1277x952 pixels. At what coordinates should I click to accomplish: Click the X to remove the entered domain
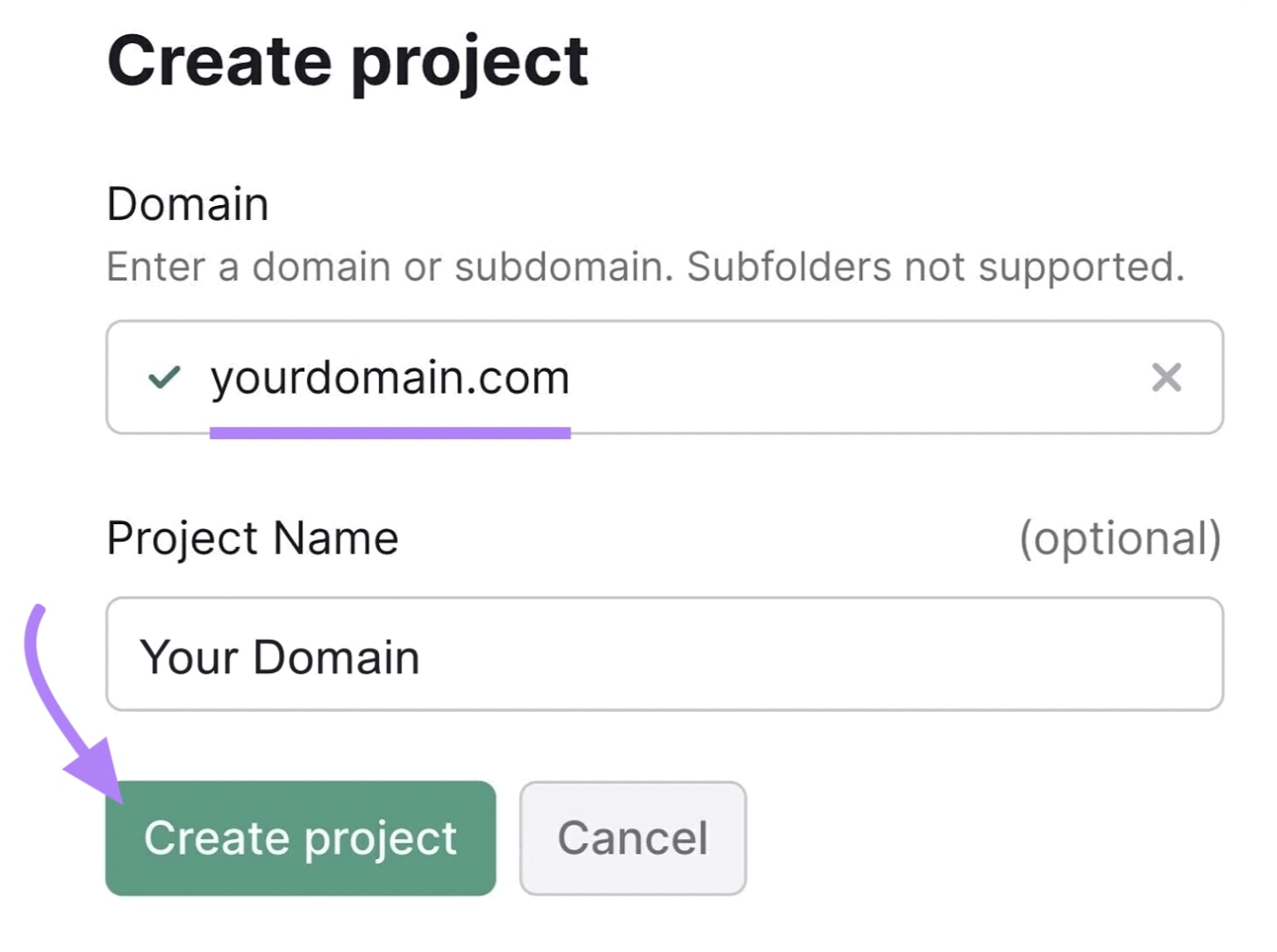tap(1167, 378)
